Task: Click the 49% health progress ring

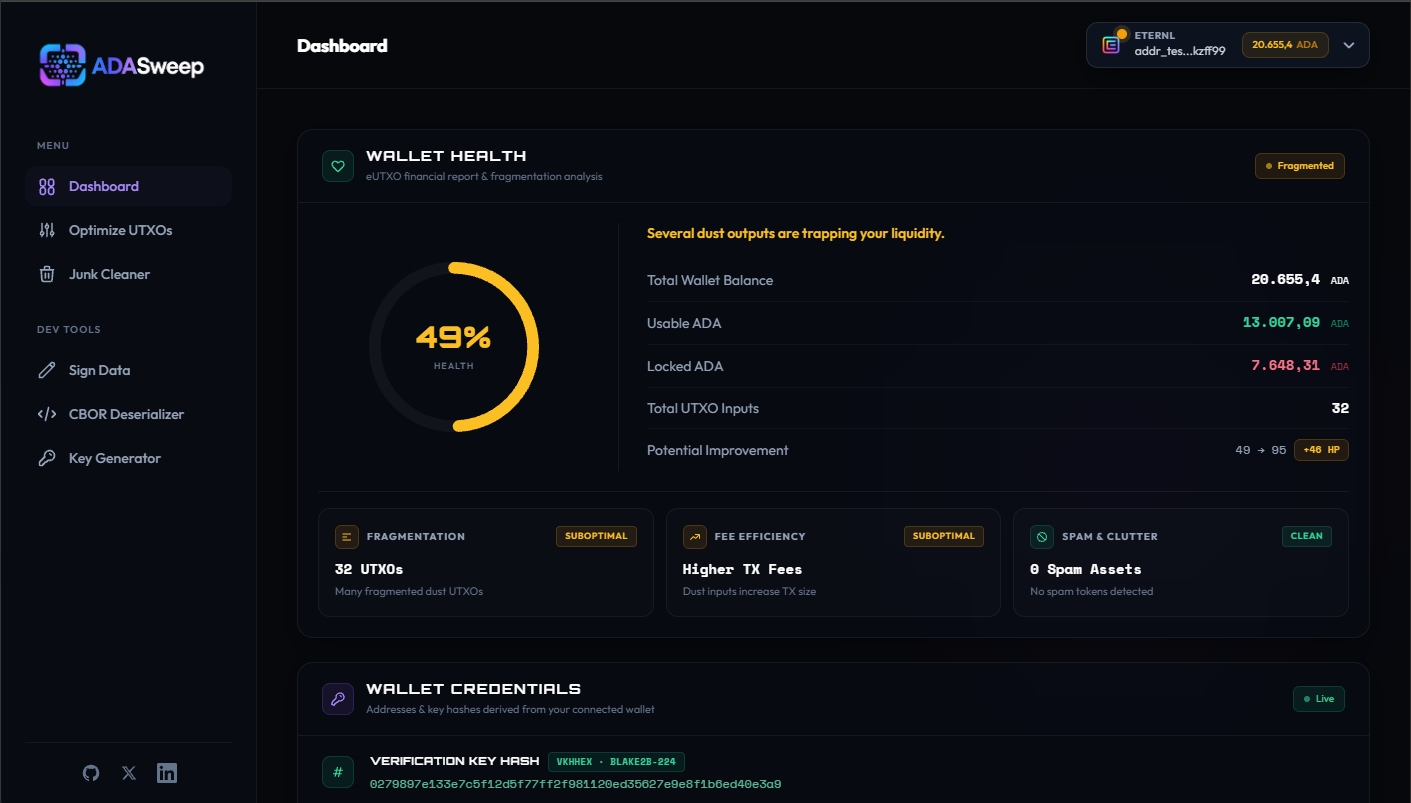Action: 454,347
